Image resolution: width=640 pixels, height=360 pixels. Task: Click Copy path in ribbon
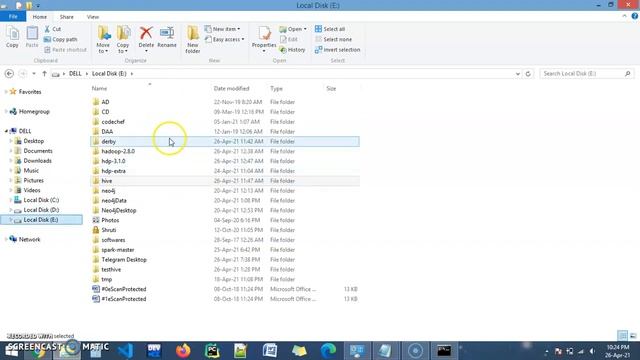coord(60,40)
